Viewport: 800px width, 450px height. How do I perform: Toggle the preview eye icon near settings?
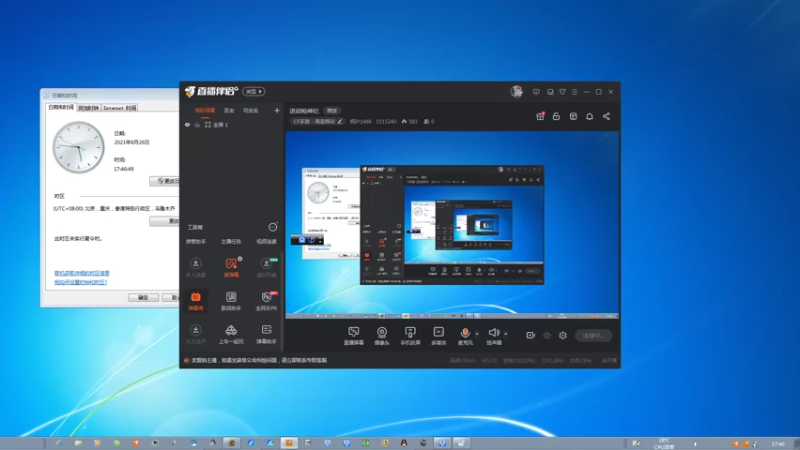point(547,335)
